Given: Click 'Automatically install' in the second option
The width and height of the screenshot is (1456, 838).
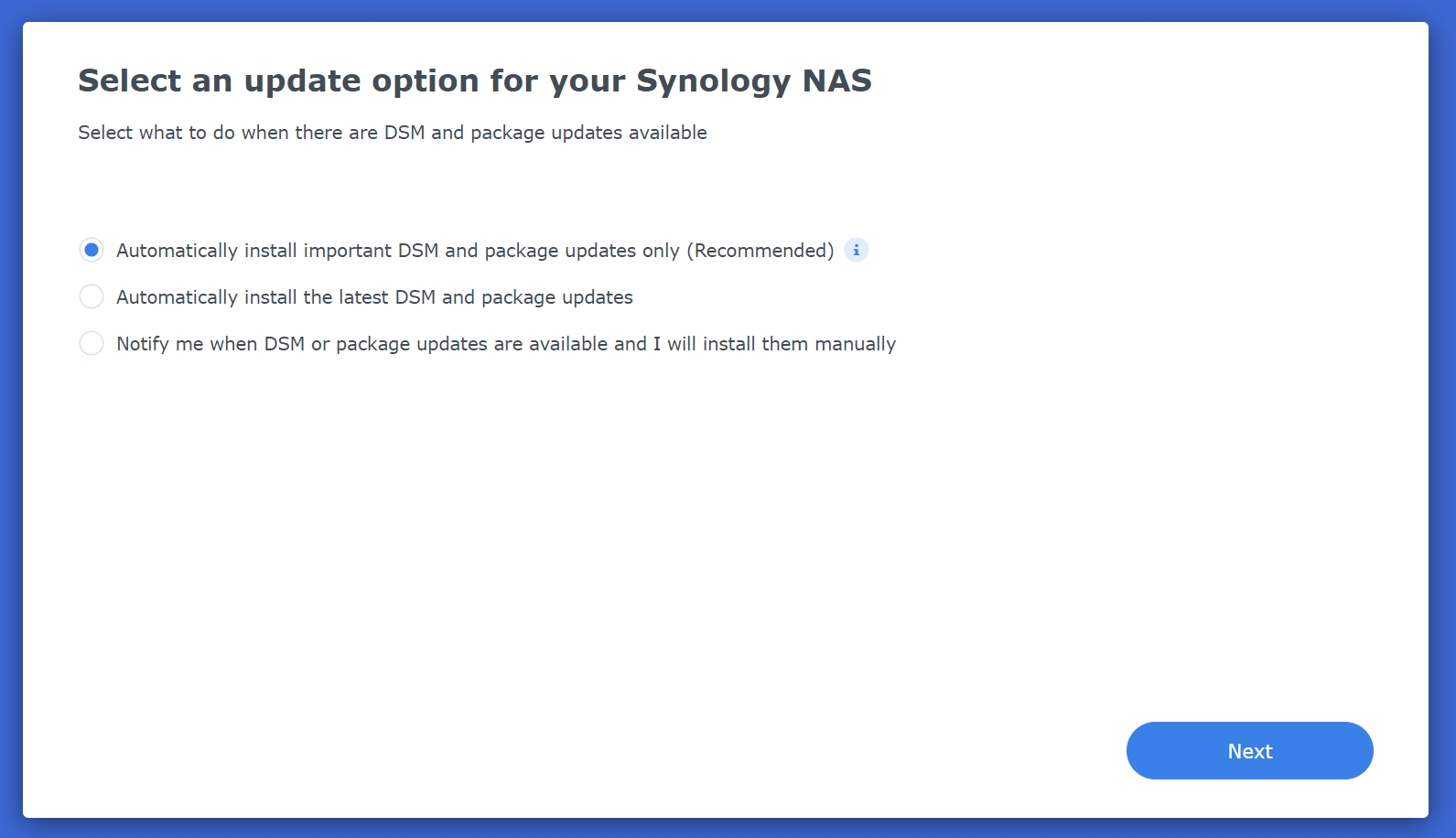Looking at the screenshot, I should coord(207,297).
